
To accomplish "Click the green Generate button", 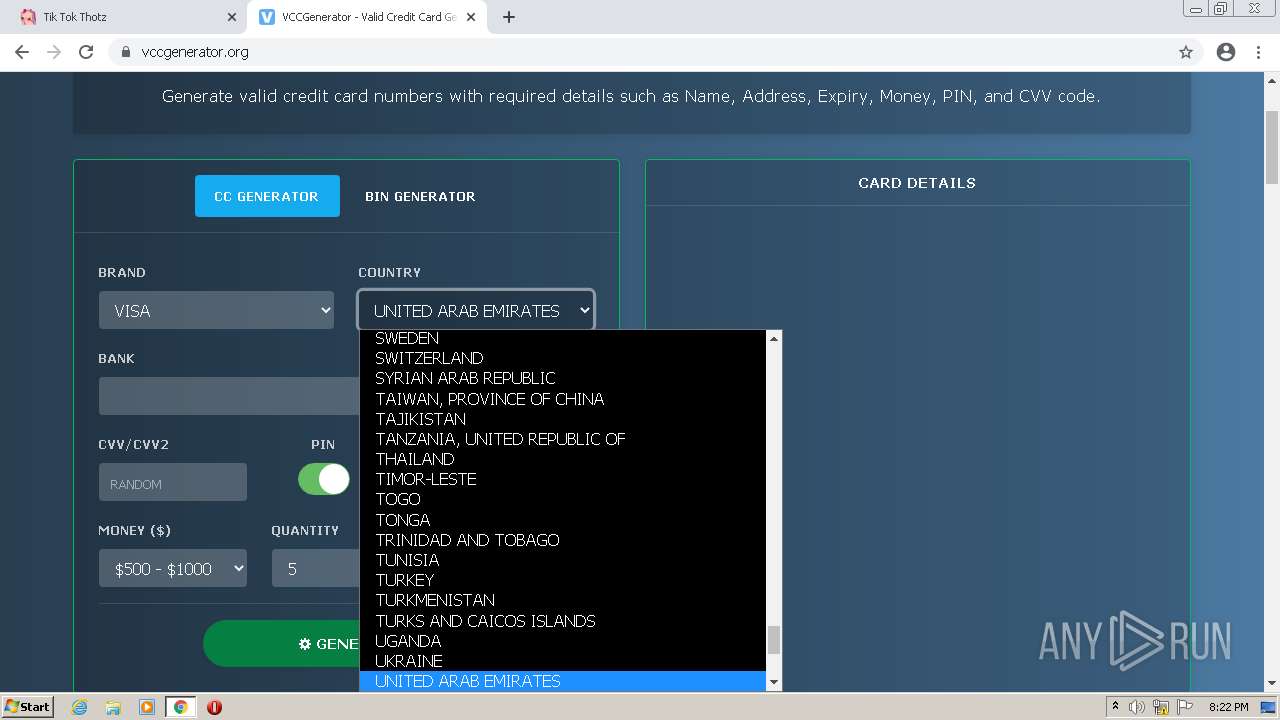I will (282, 643).
